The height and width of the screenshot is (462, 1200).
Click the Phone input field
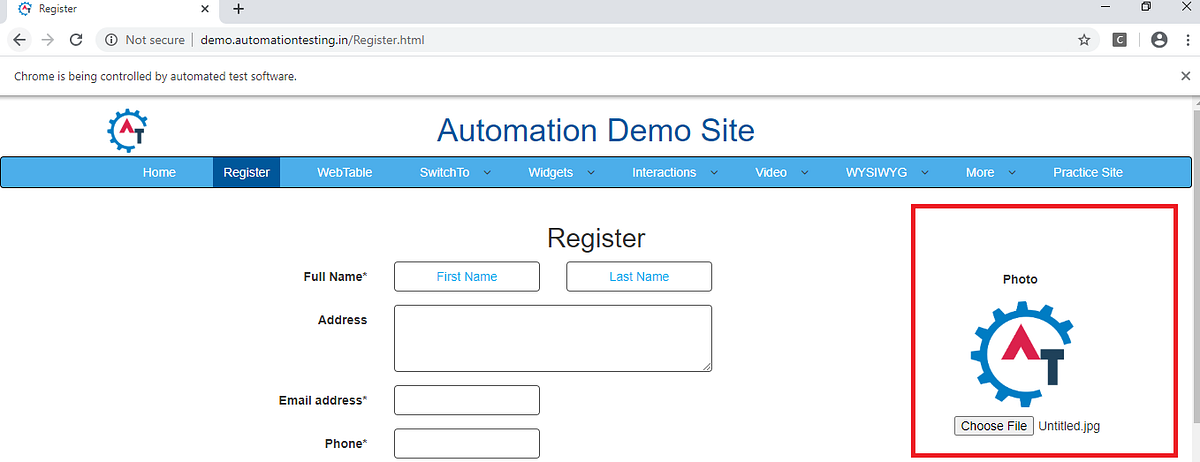tap(467, 443)
